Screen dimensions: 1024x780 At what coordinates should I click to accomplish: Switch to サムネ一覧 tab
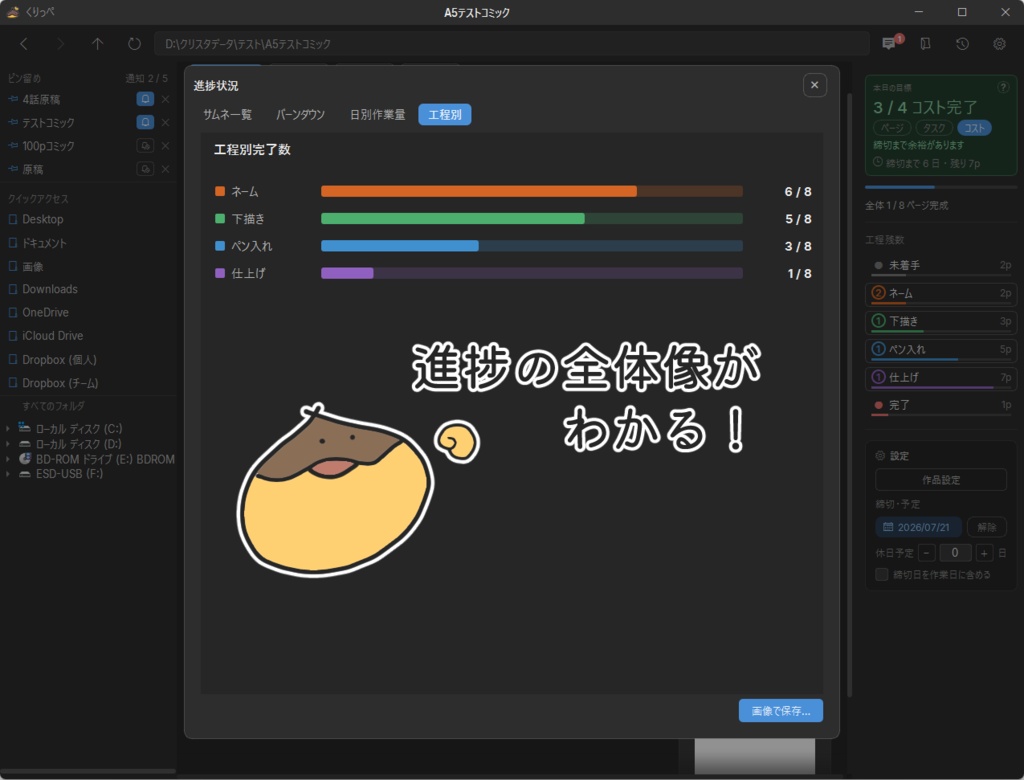point(227,114)
